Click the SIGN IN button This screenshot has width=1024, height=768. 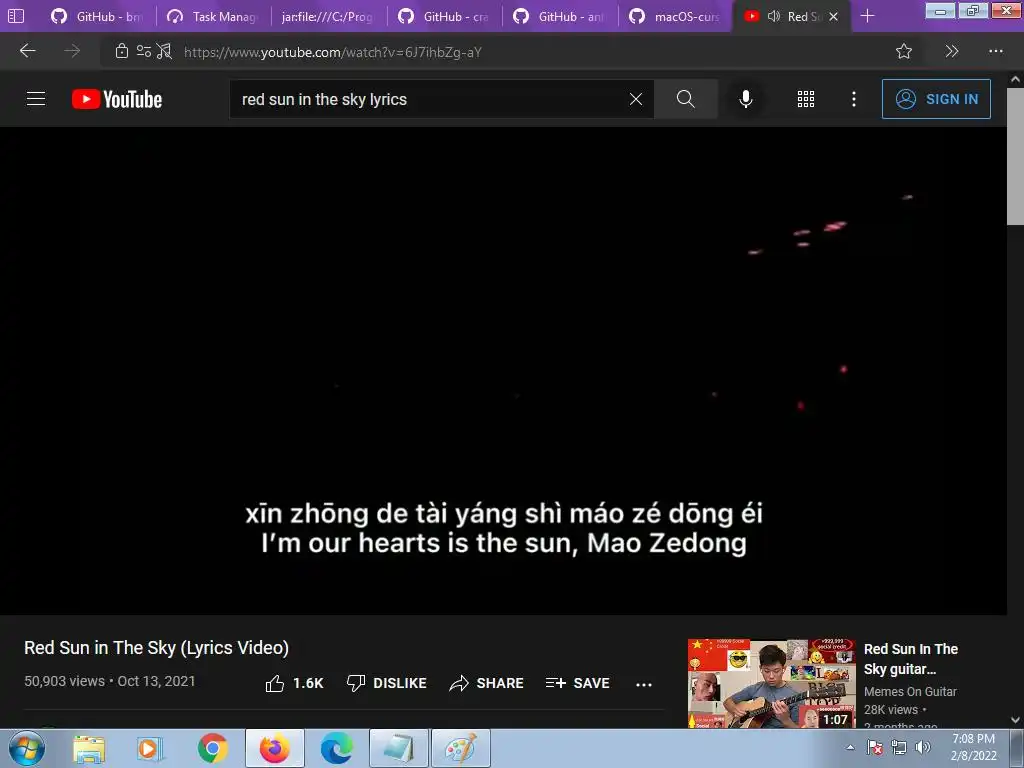(936, 99)
